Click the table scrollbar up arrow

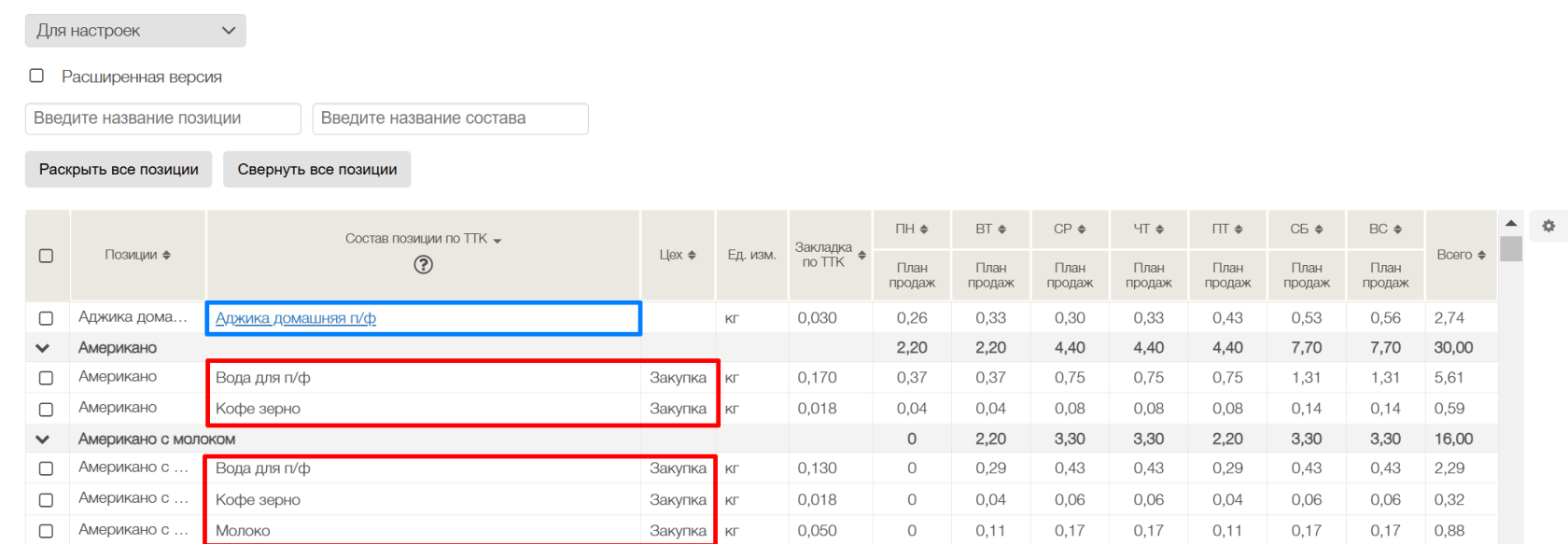tap(1511, 224)
